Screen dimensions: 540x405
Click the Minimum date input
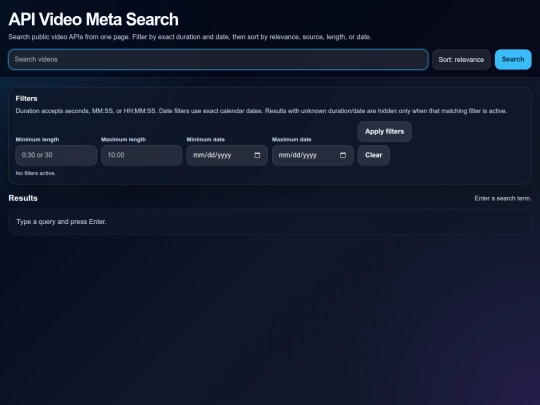click(x=227, y=155)
